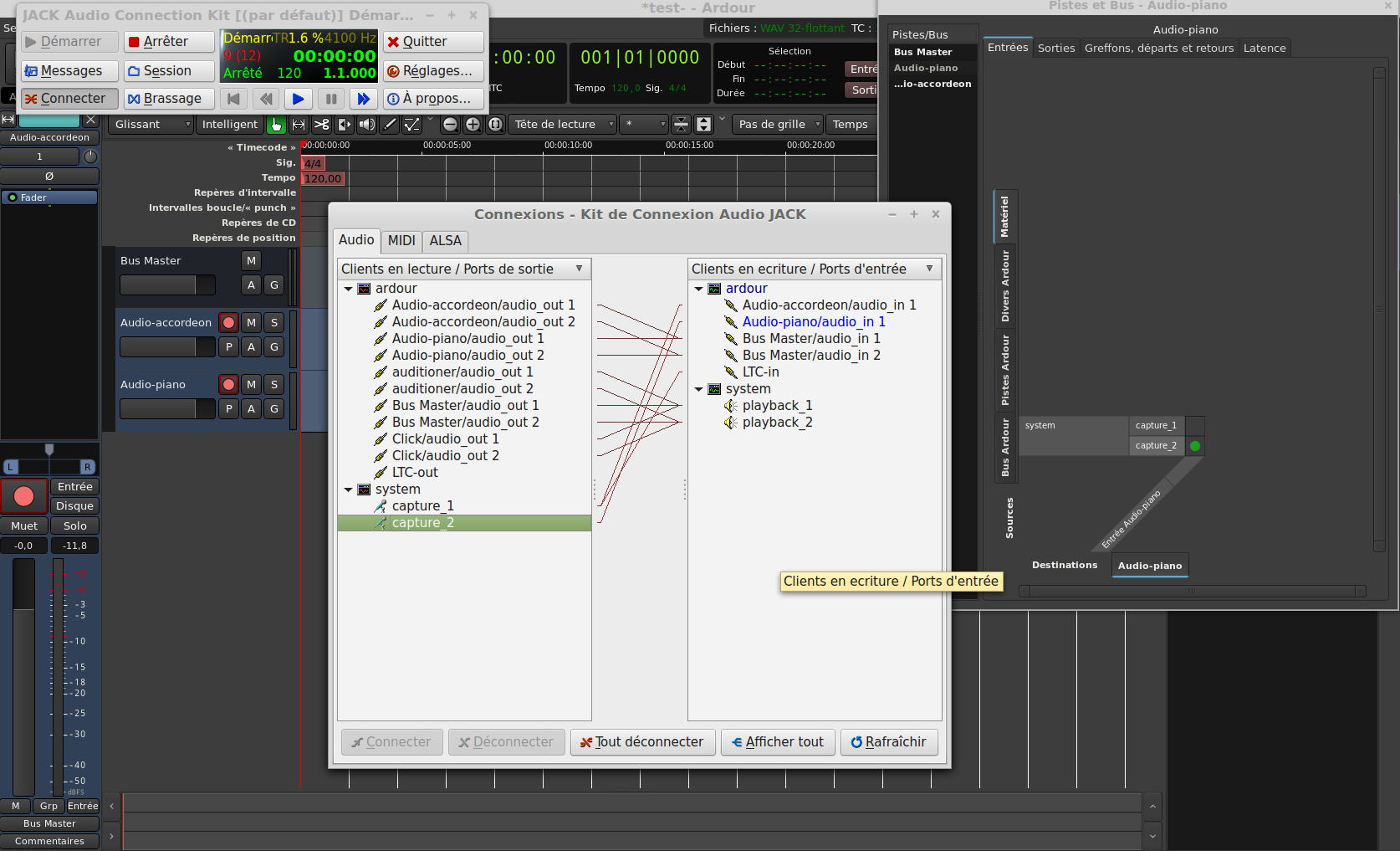
Task: Click Tout déconnecter button
Action: coord(642,742)
